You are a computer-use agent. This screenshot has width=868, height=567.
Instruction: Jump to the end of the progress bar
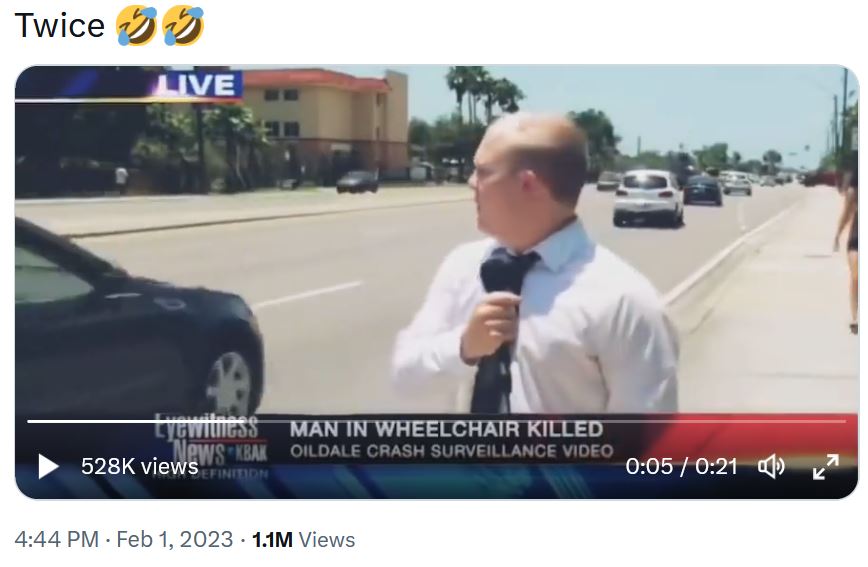click(844, 421)
